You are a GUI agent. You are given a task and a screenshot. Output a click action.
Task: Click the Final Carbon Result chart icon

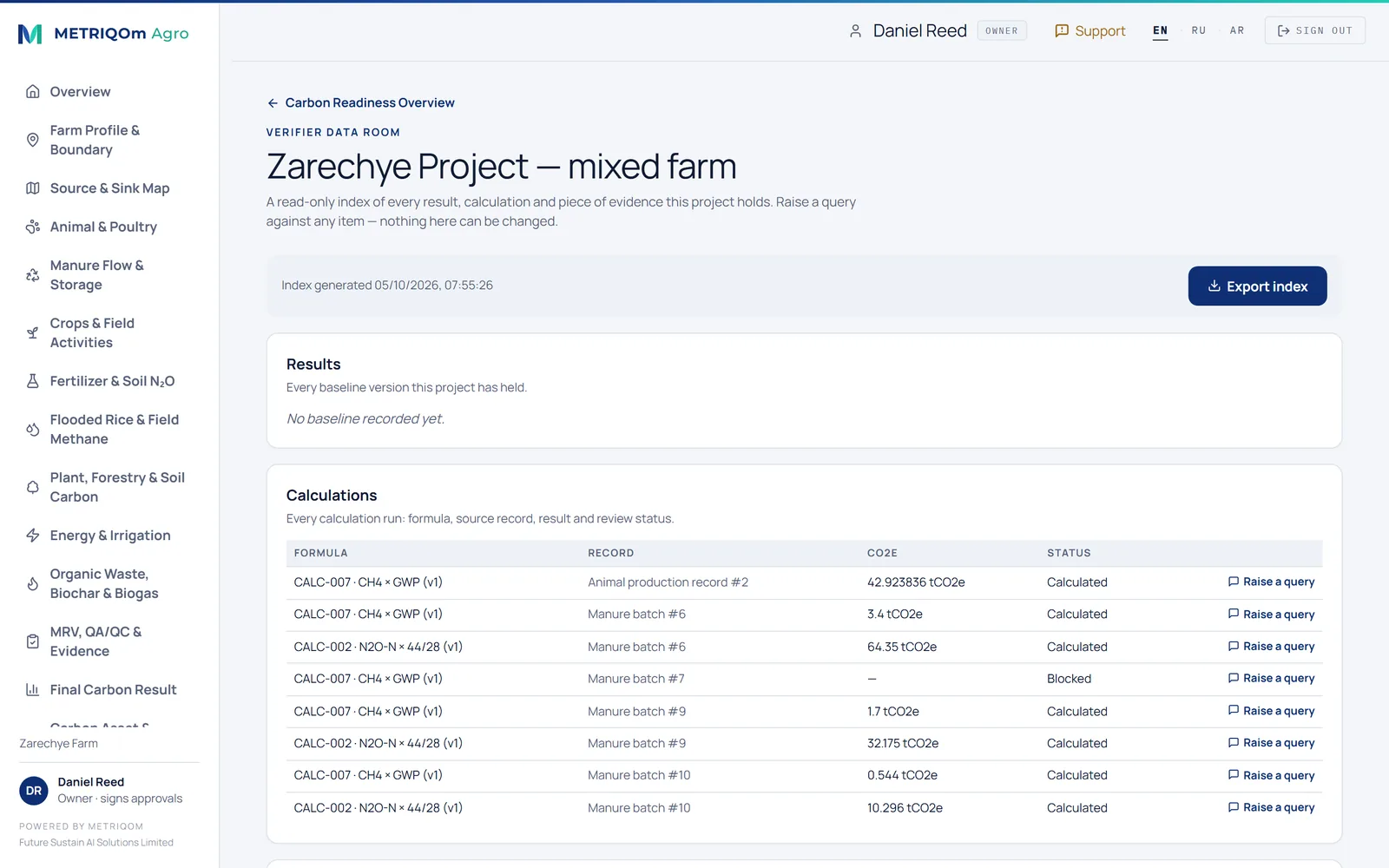coord(33,690)
